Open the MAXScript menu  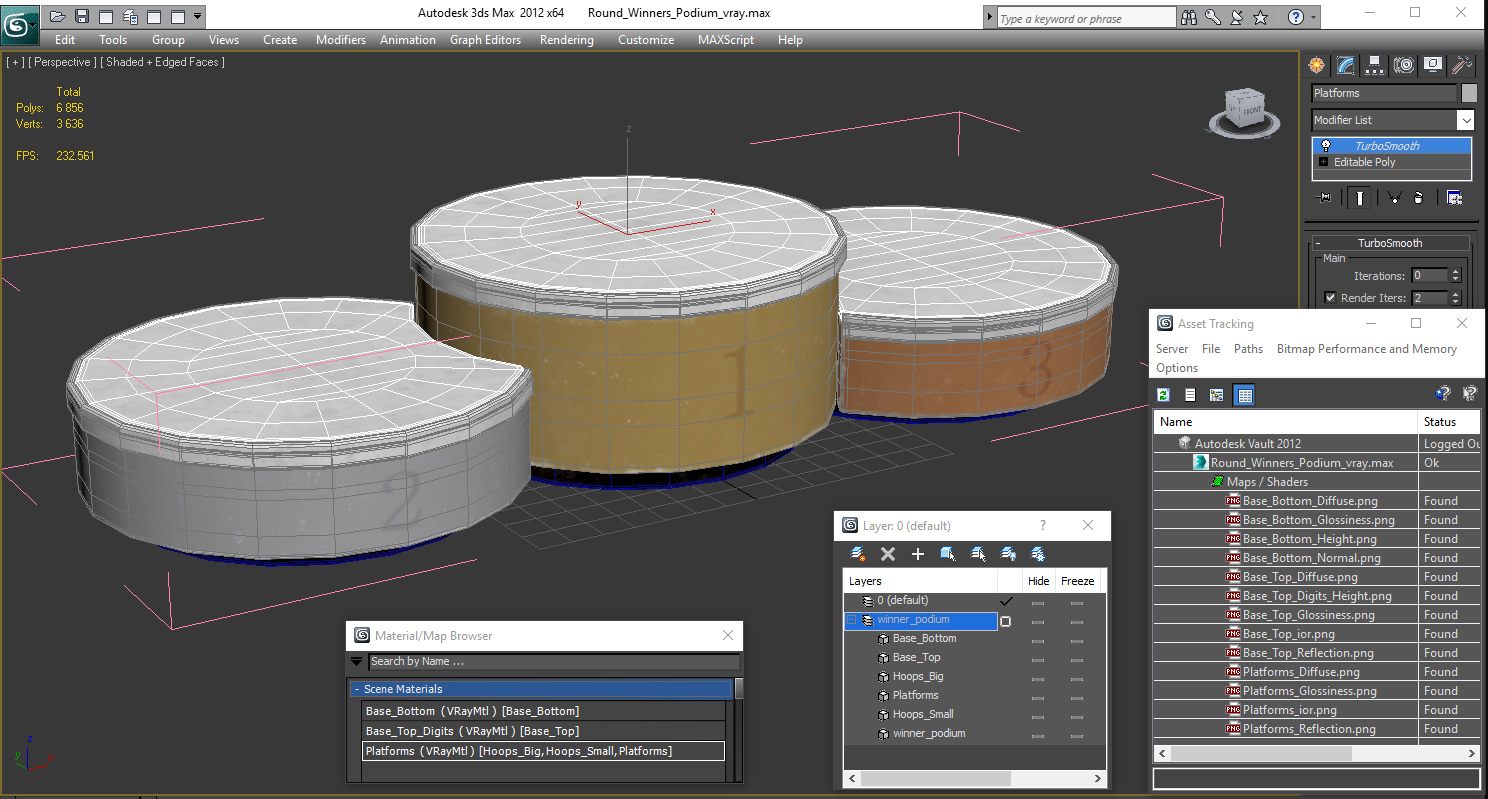pyautogui.click(x=726, y=40)
